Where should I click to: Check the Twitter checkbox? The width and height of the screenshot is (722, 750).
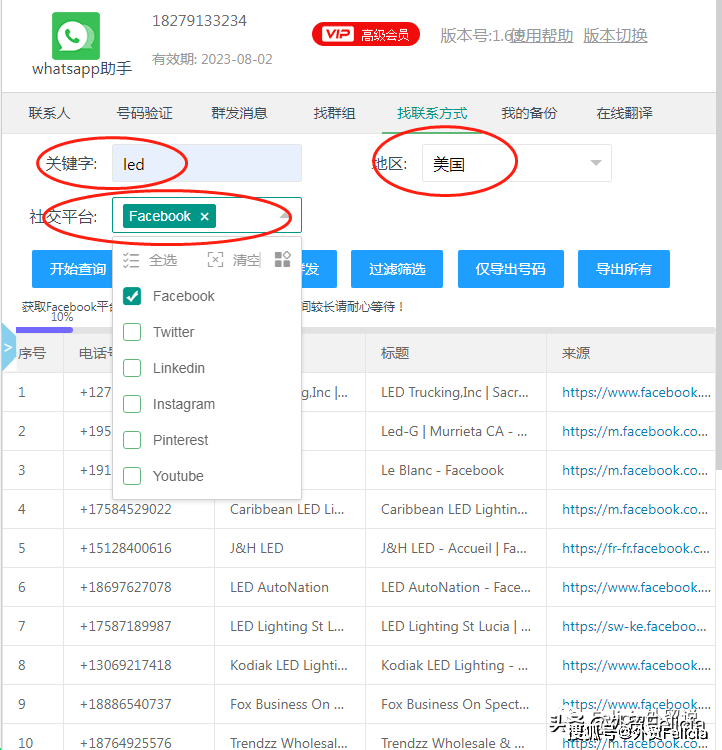(x=132, y=332)
